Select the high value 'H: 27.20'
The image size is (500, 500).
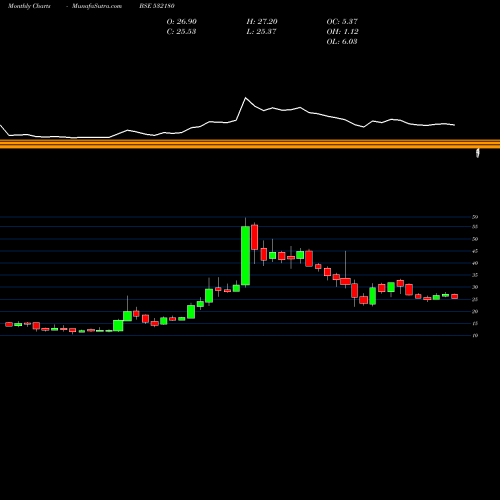pos(262,22)
